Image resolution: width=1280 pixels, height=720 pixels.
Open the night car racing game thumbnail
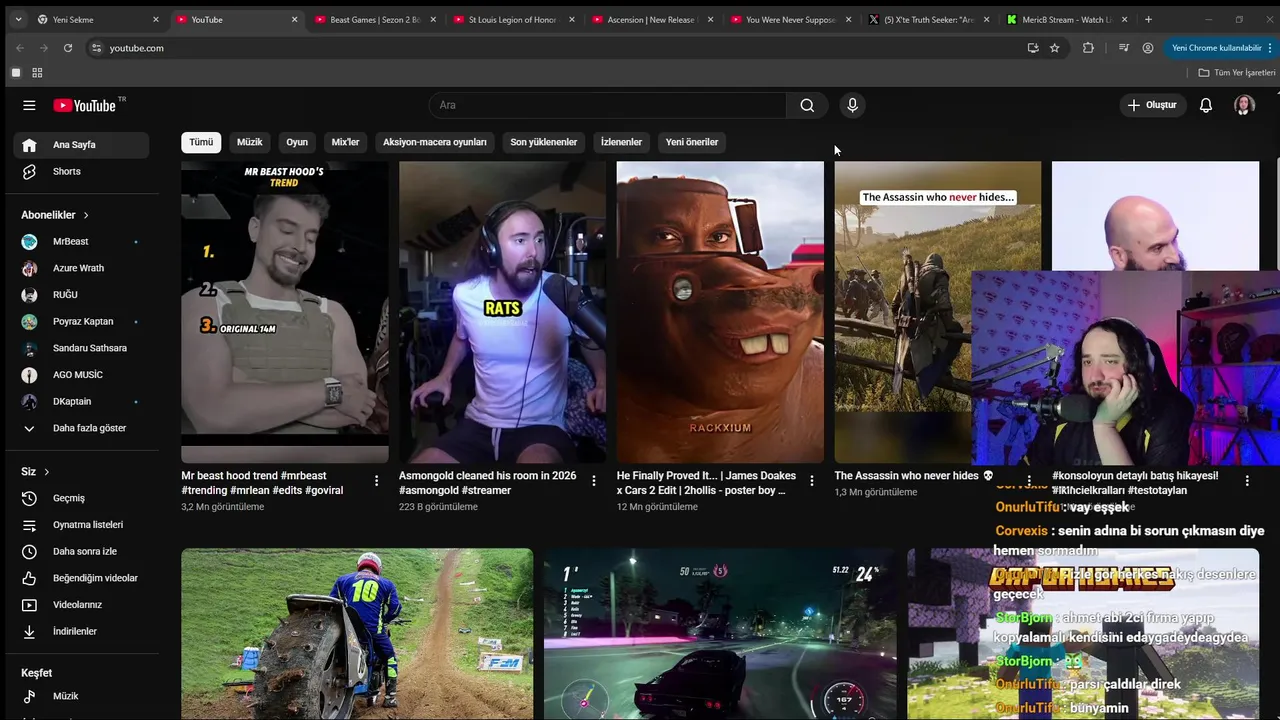tap(720, 634)
